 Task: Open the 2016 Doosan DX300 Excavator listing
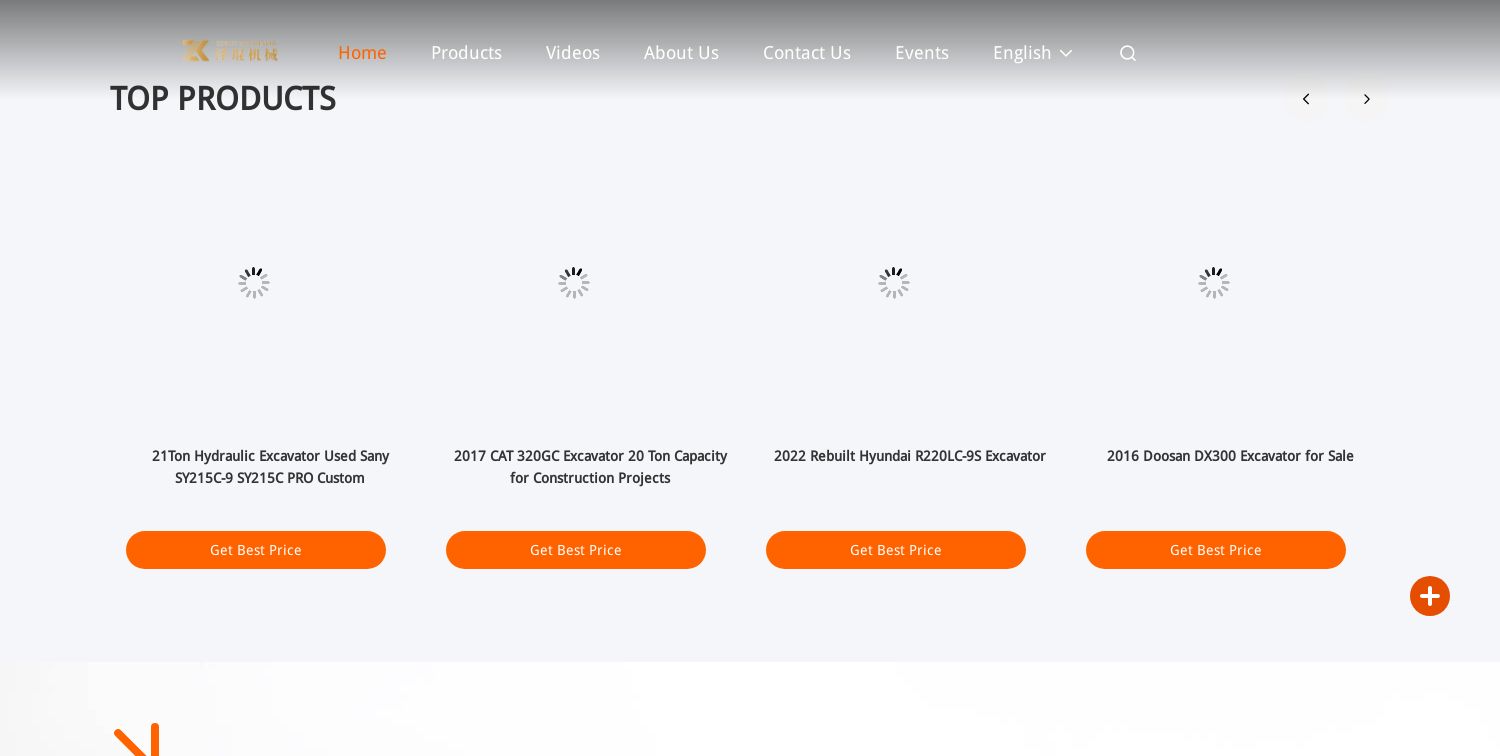point(1230,456)
